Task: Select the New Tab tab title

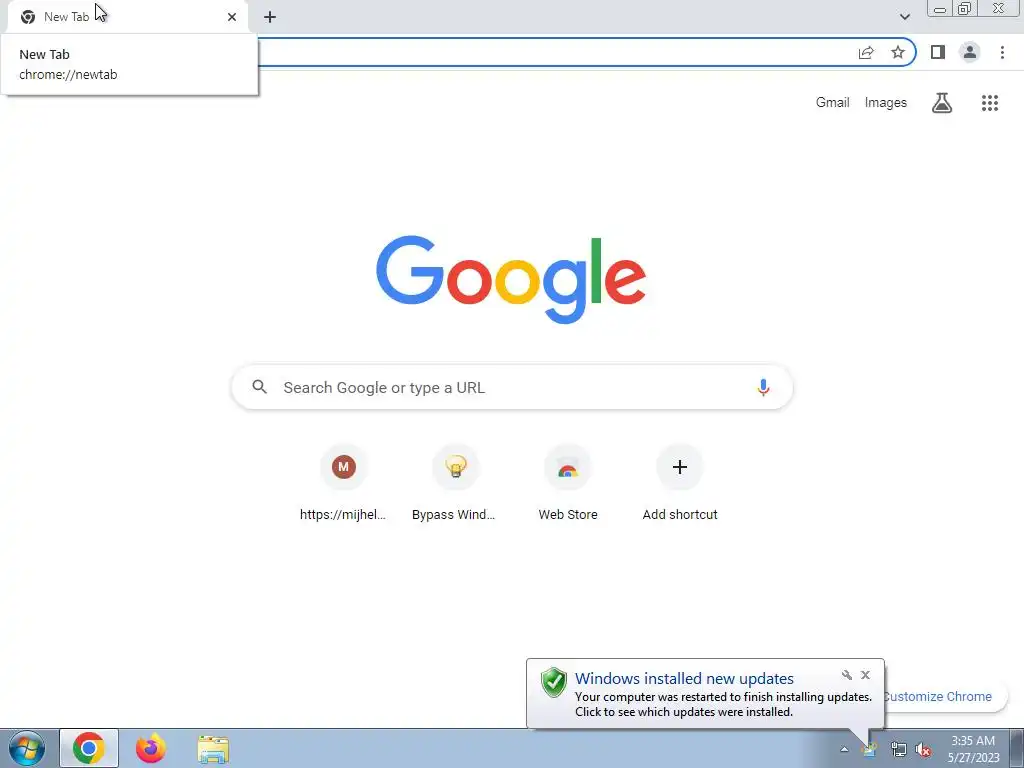Action: [x=66, y=17]
